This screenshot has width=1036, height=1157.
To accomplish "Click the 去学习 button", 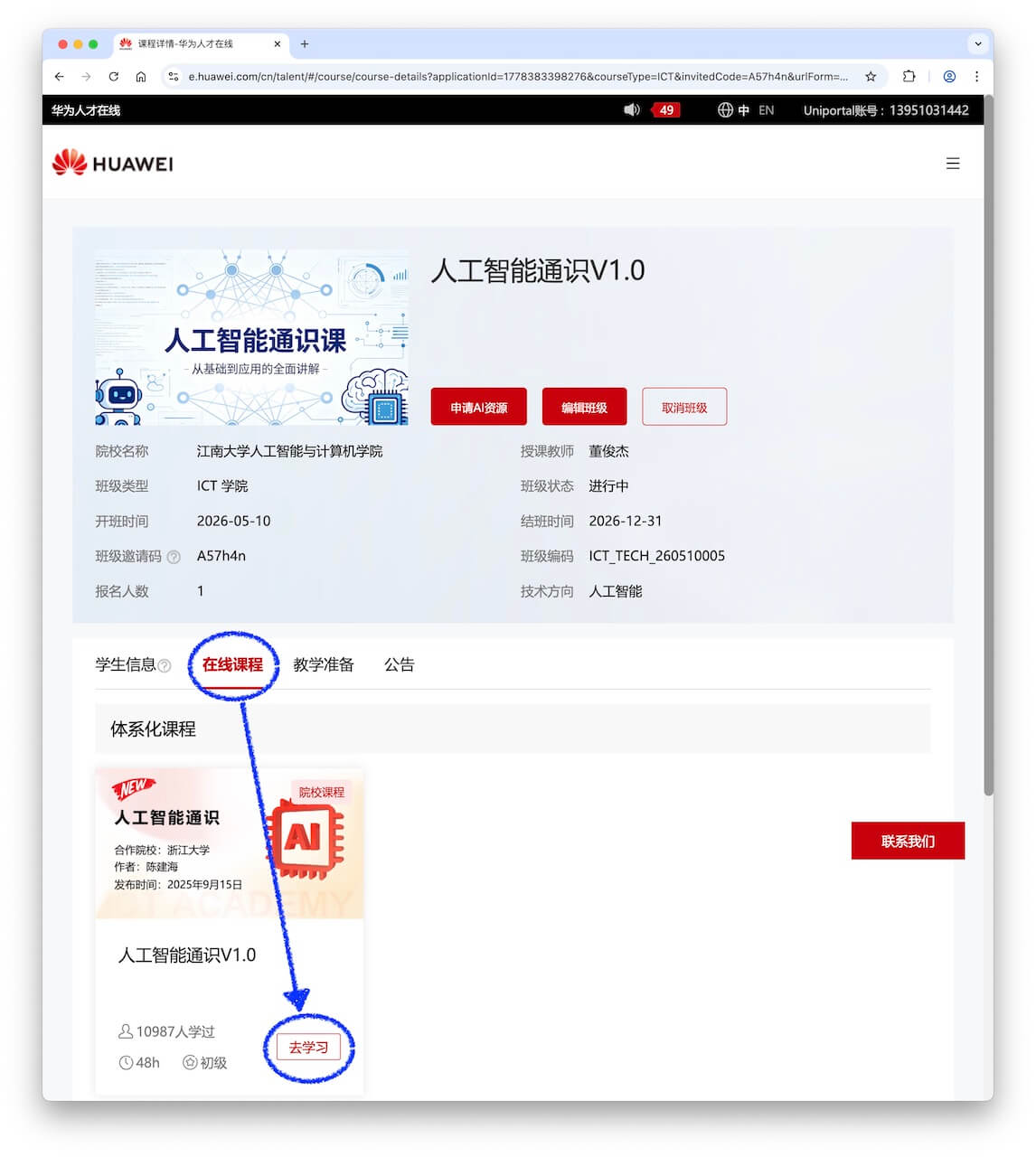I will click(x=308, y=1048).
